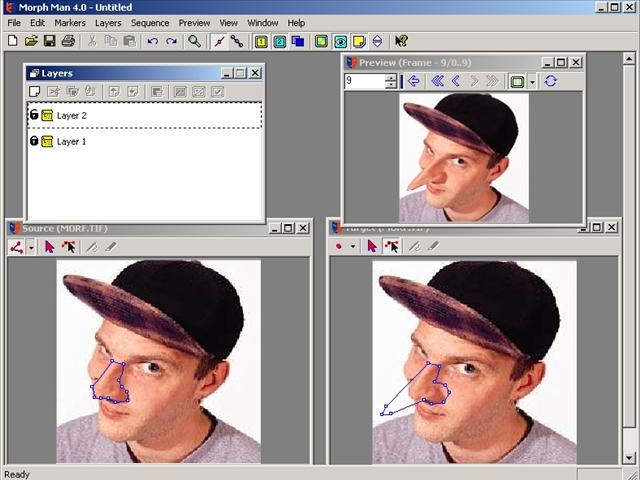The height and width of the screenshot is (480, 640).
Task: Open the Window menu
Action: pos(262,23)
